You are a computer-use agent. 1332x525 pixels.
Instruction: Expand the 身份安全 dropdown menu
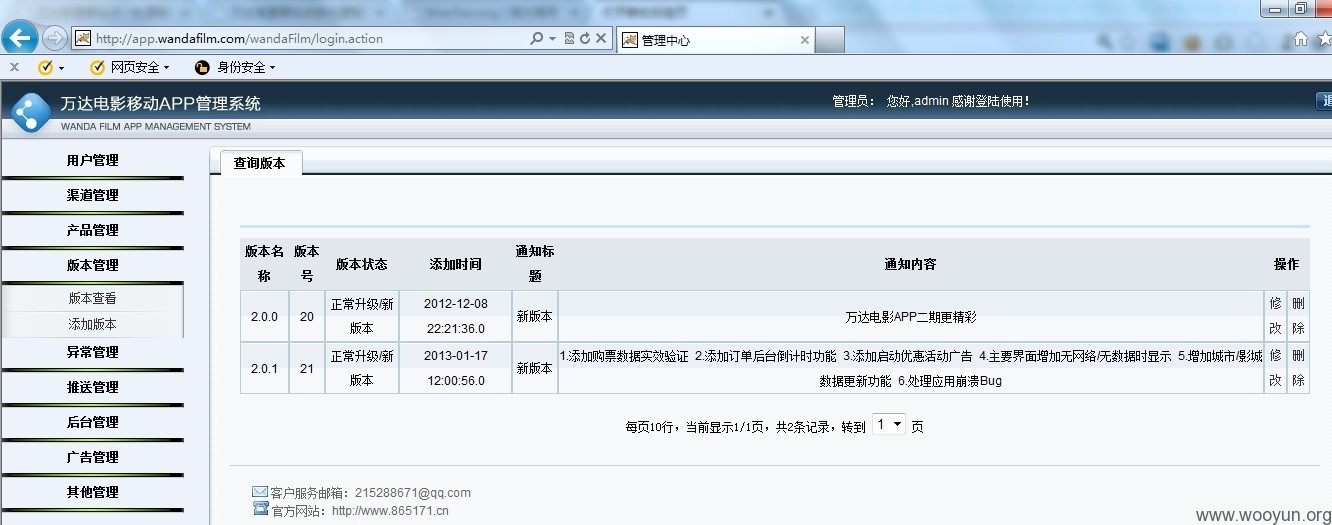click(x=272, y=68)
